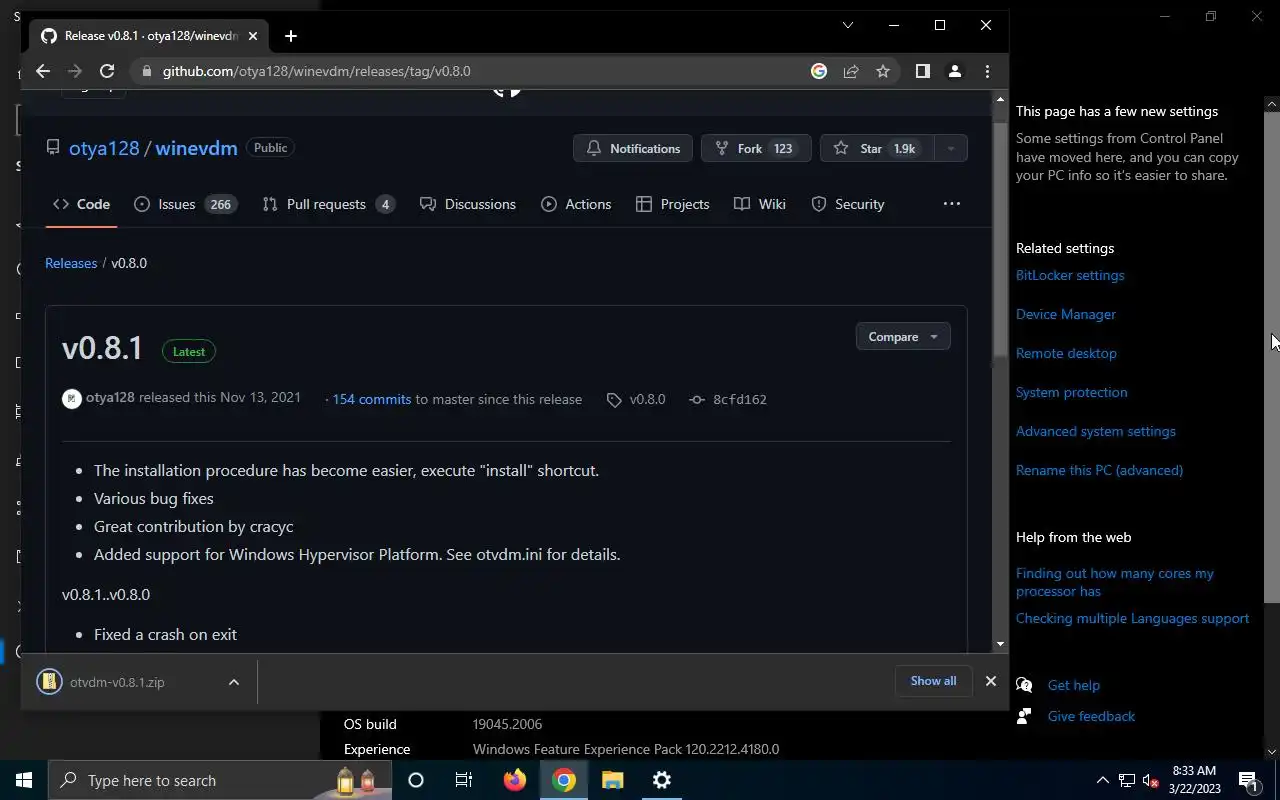Bookmark this page with star icon
1280x800 pixels.
tap(883, 71)
